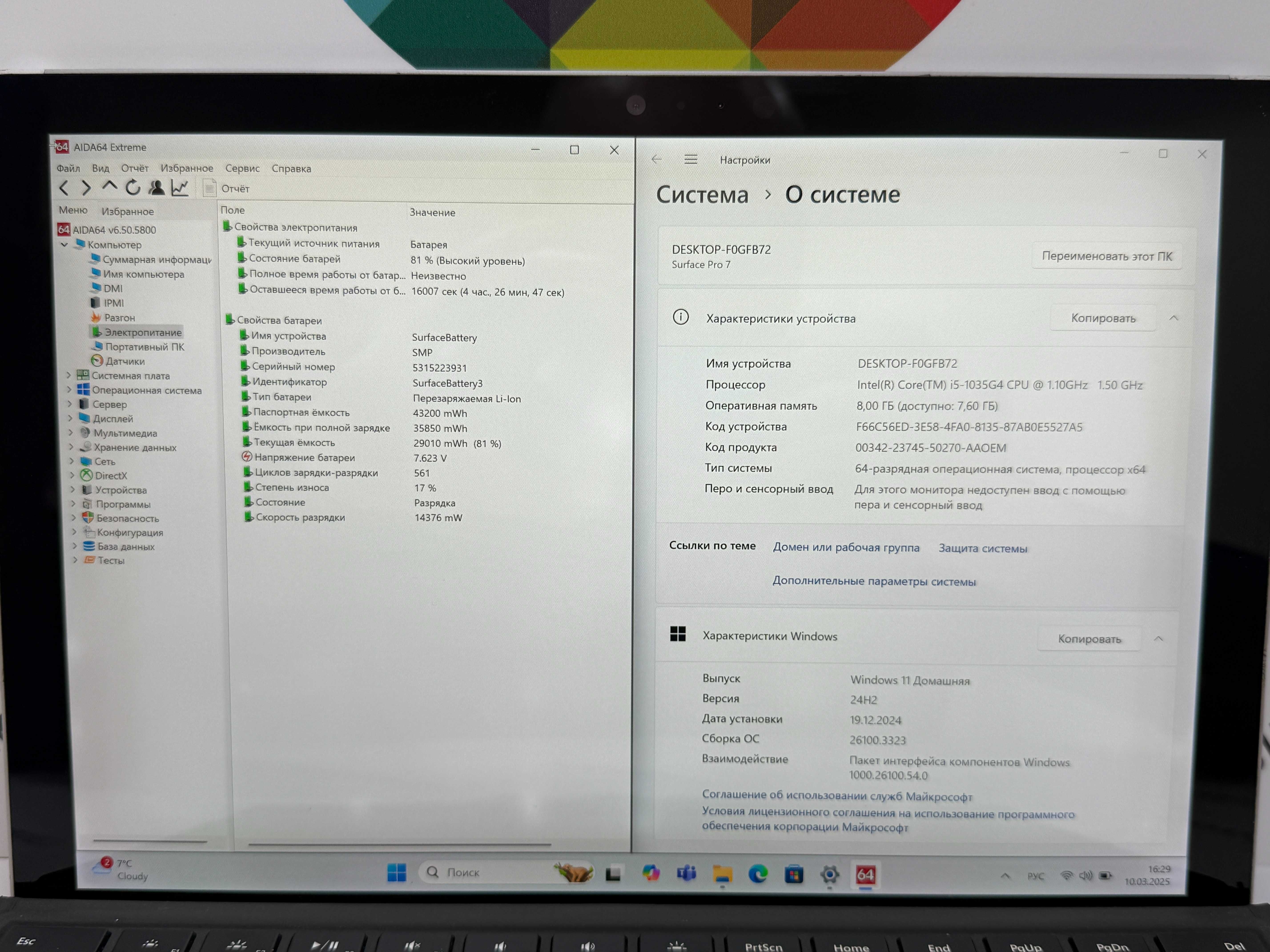Collapse Характеристики устройства section chevron
This screenshot has height=952, width=1270.
[1174, 318]
